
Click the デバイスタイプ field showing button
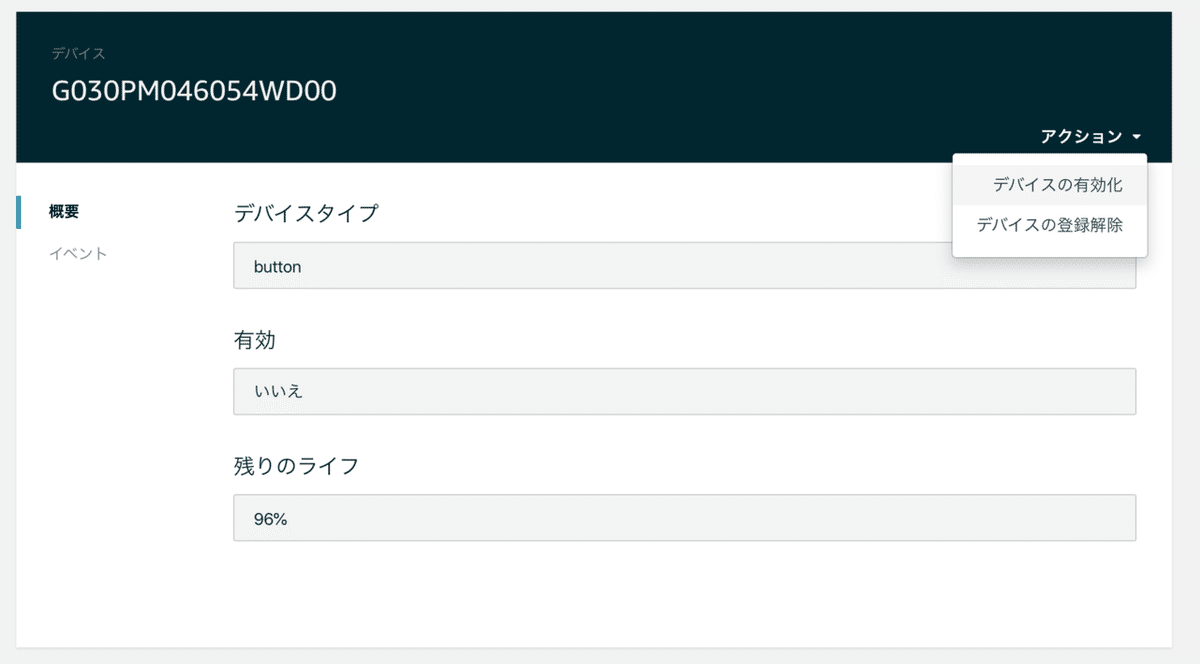coord(684,266)
